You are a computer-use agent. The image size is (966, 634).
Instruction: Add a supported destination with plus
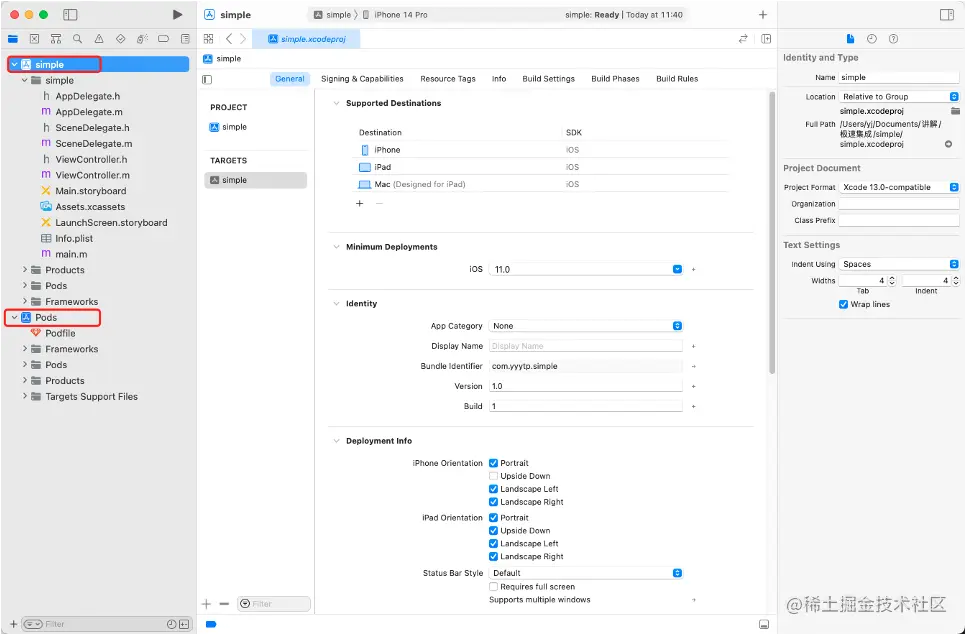pos(360,203)
